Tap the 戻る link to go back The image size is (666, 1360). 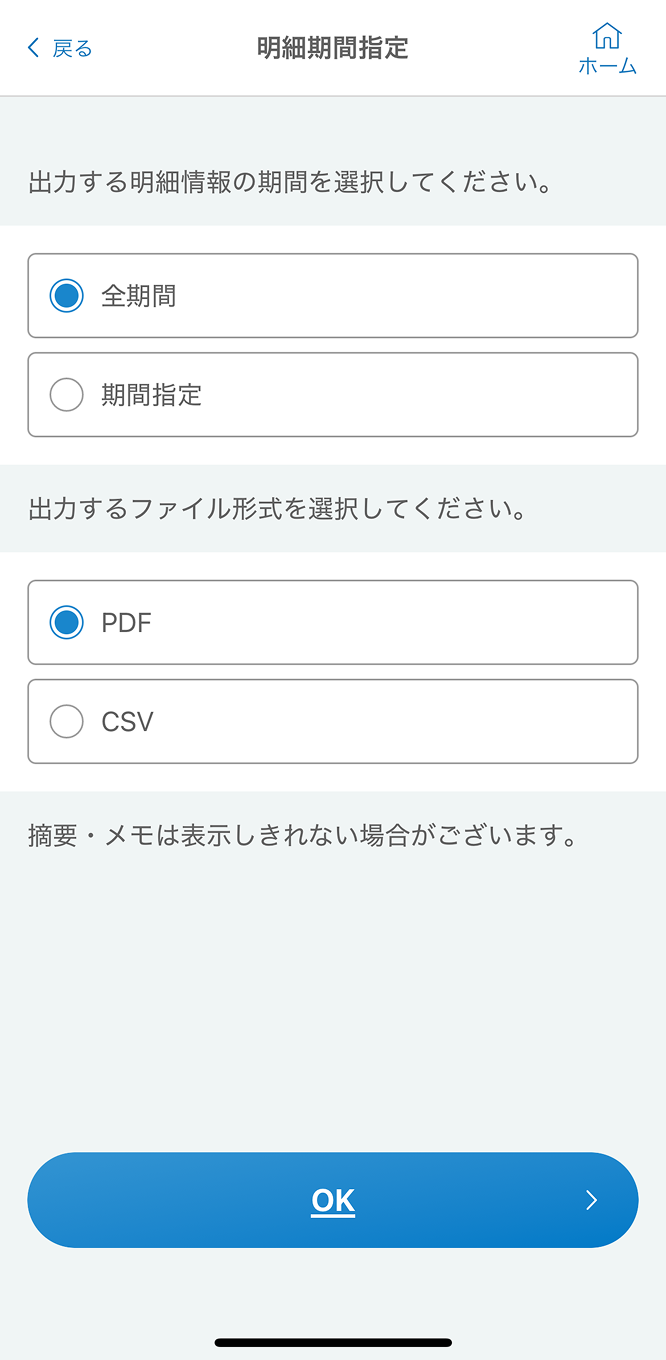[68, 48]
